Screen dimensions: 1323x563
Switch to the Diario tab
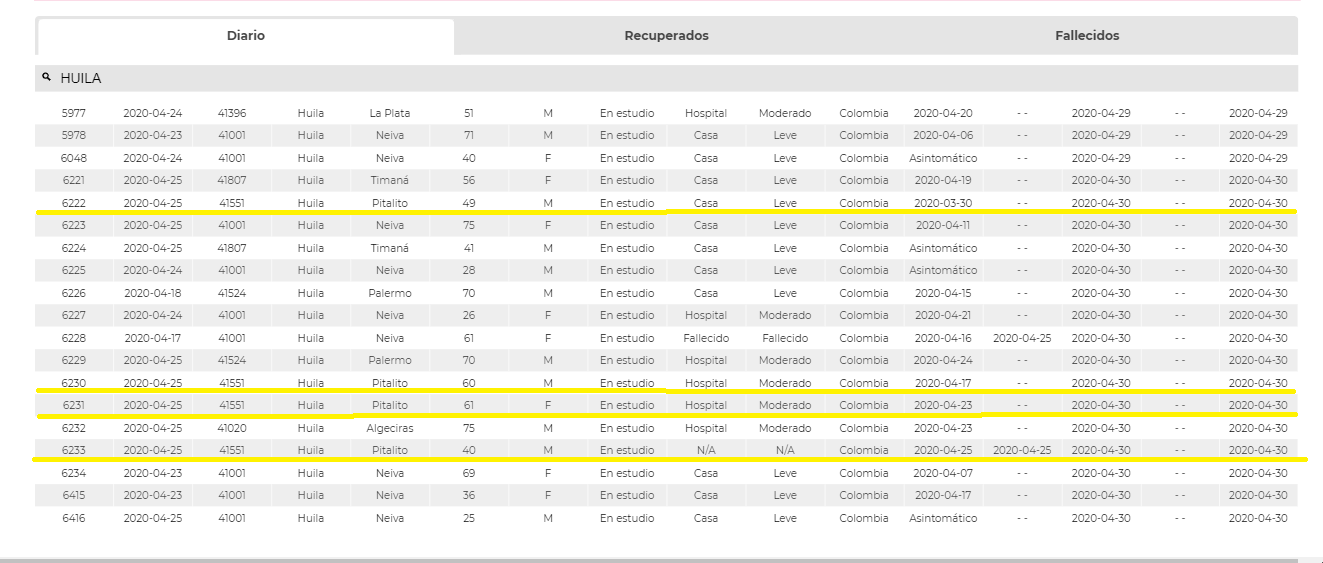tap(246, 36)
